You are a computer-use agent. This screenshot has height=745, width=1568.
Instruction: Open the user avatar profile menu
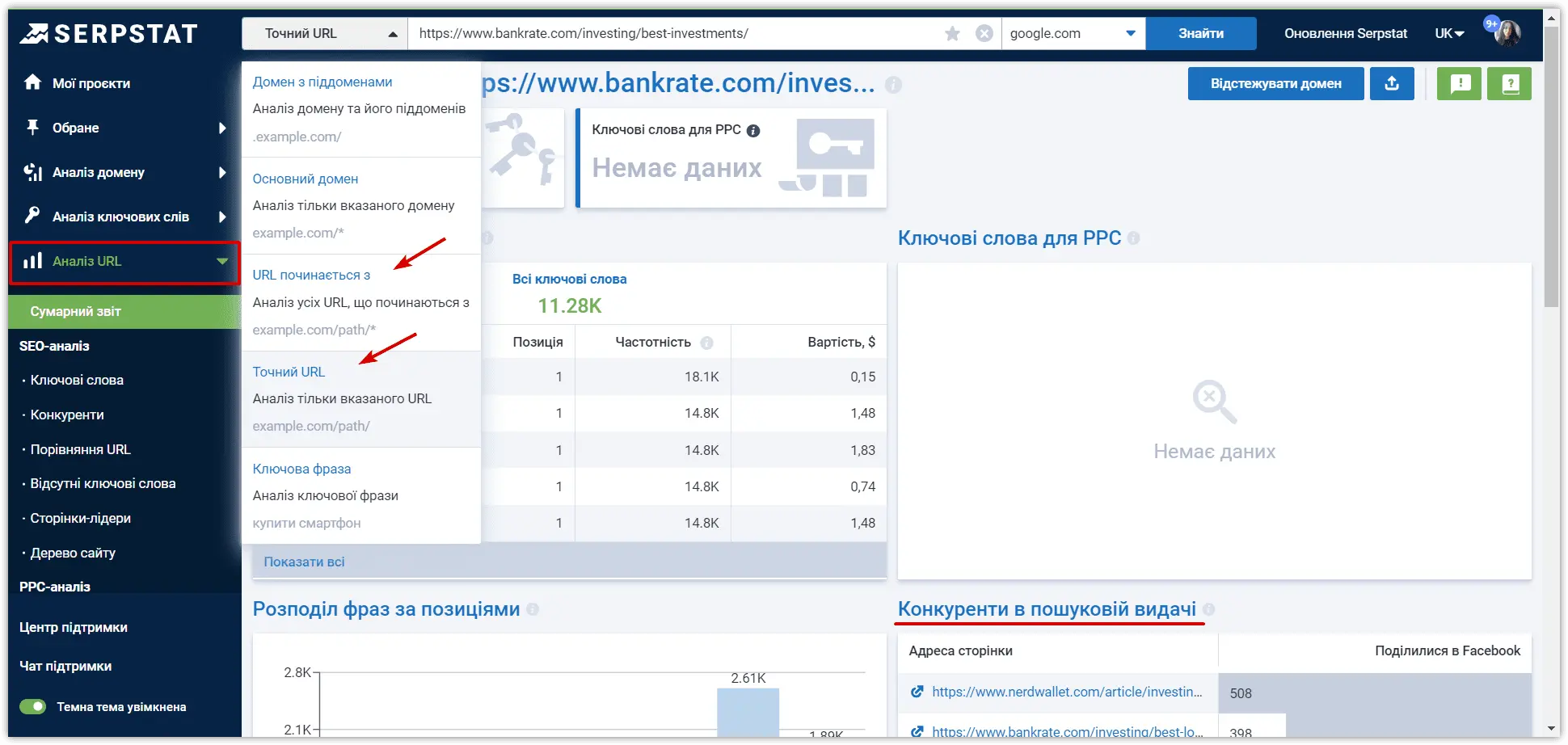(1507, 33)
